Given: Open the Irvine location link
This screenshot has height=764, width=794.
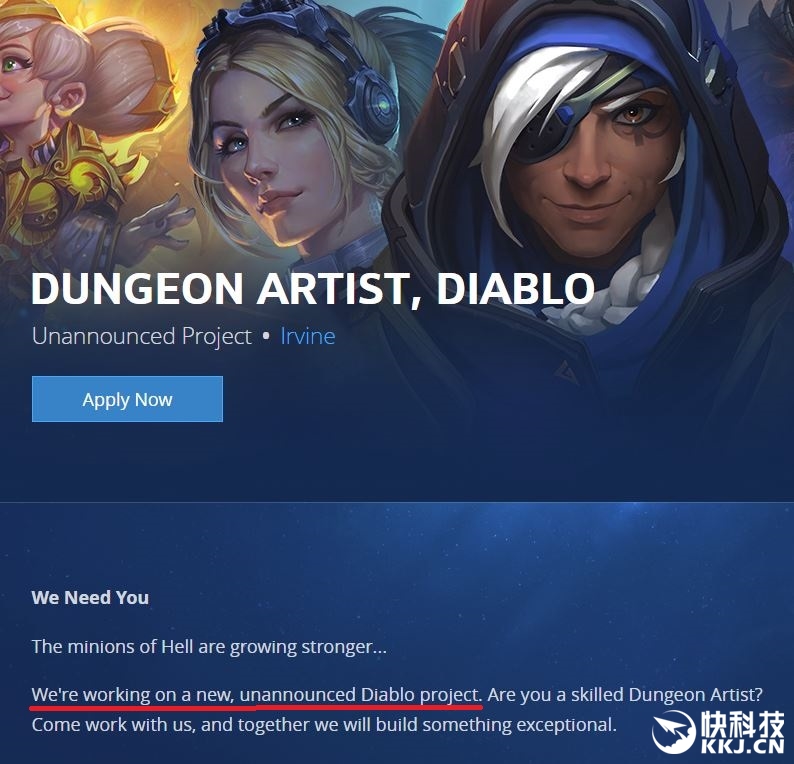Looking at the screenshot, I should click(x=308, y=336).
